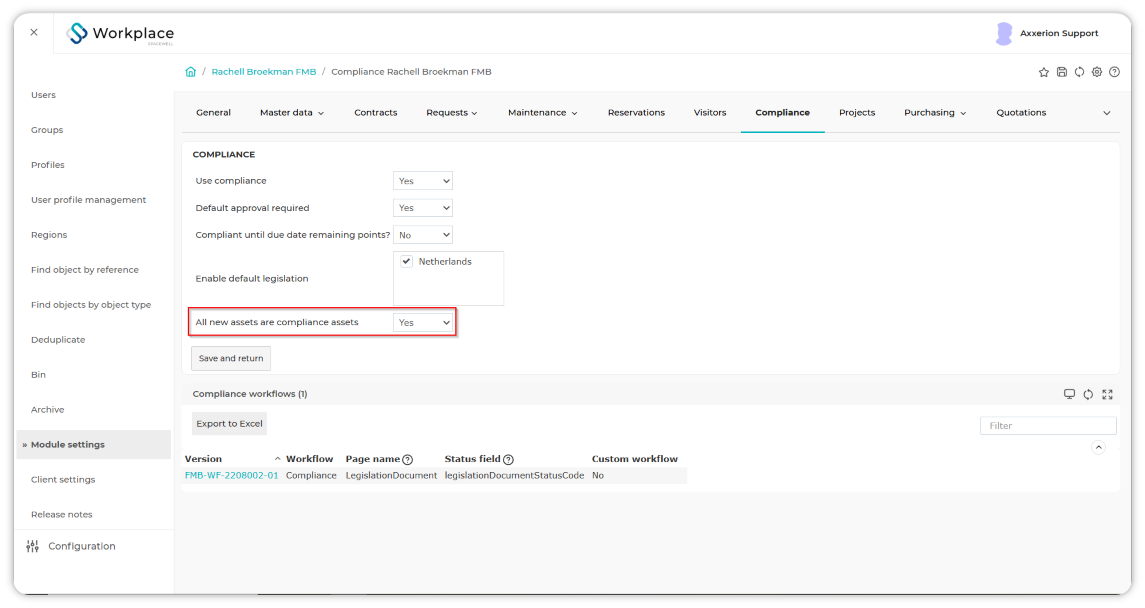Open Release notes in the sidebar
Screen dimensions: 1145x608
(x=61, y=515)
